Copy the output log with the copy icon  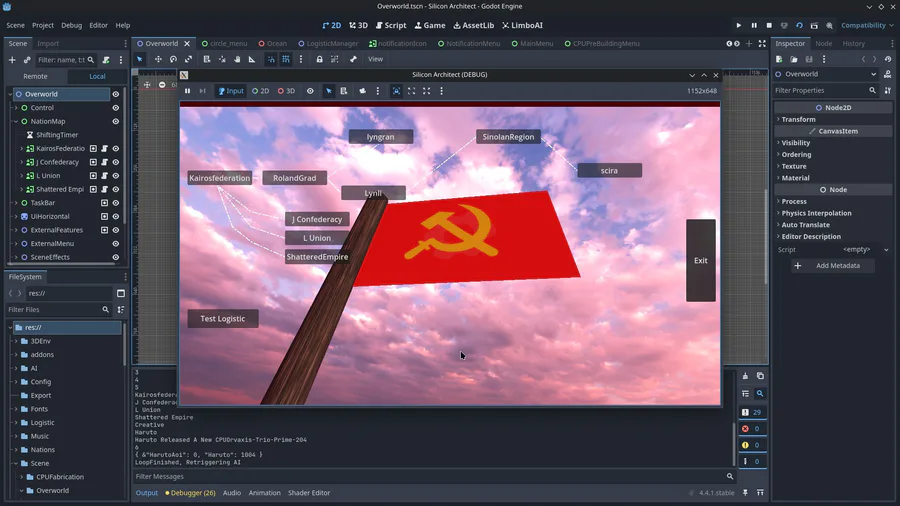(x=760, y=376)
